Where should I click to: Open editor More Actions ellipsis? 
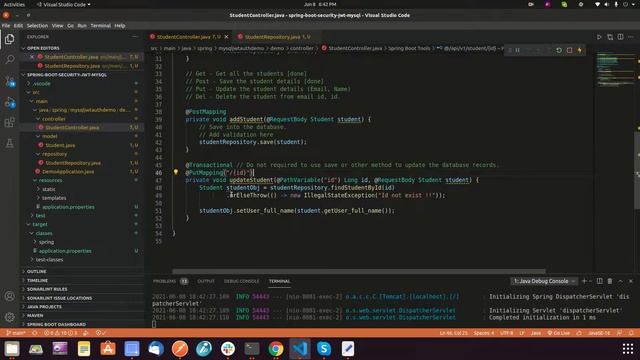point(631,37)
